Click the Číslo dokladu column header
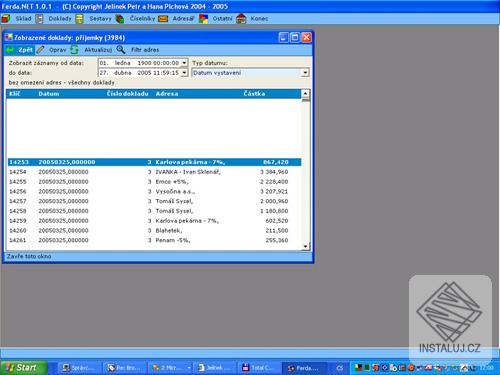Screen dimensions: 500x375 click(127, 94)
